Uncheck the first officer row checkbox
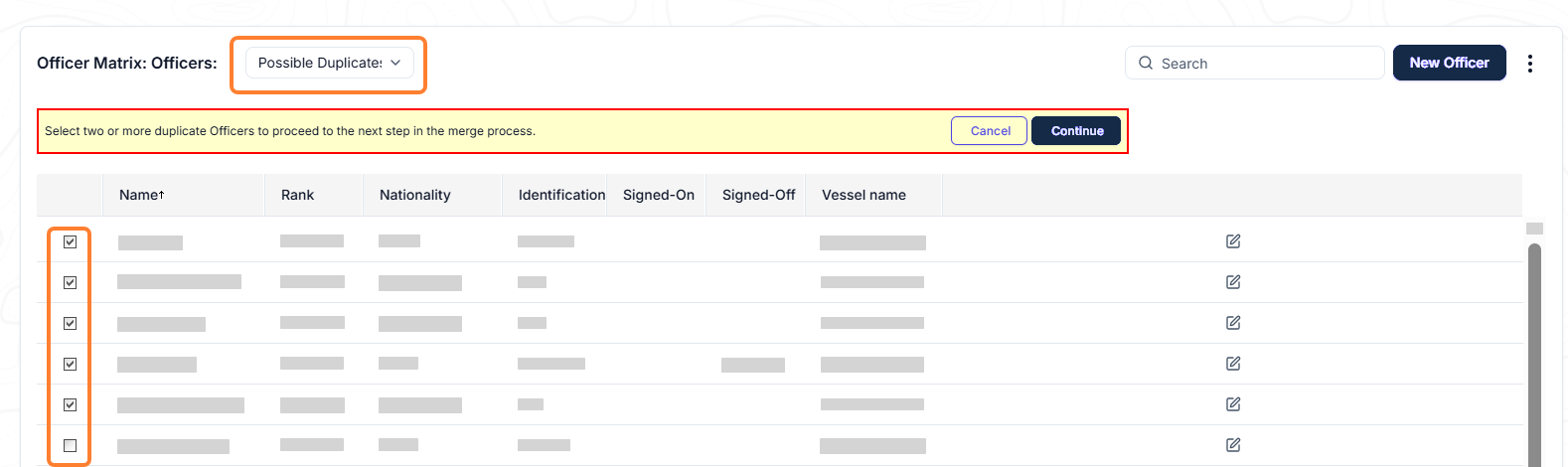 (70, 241)
